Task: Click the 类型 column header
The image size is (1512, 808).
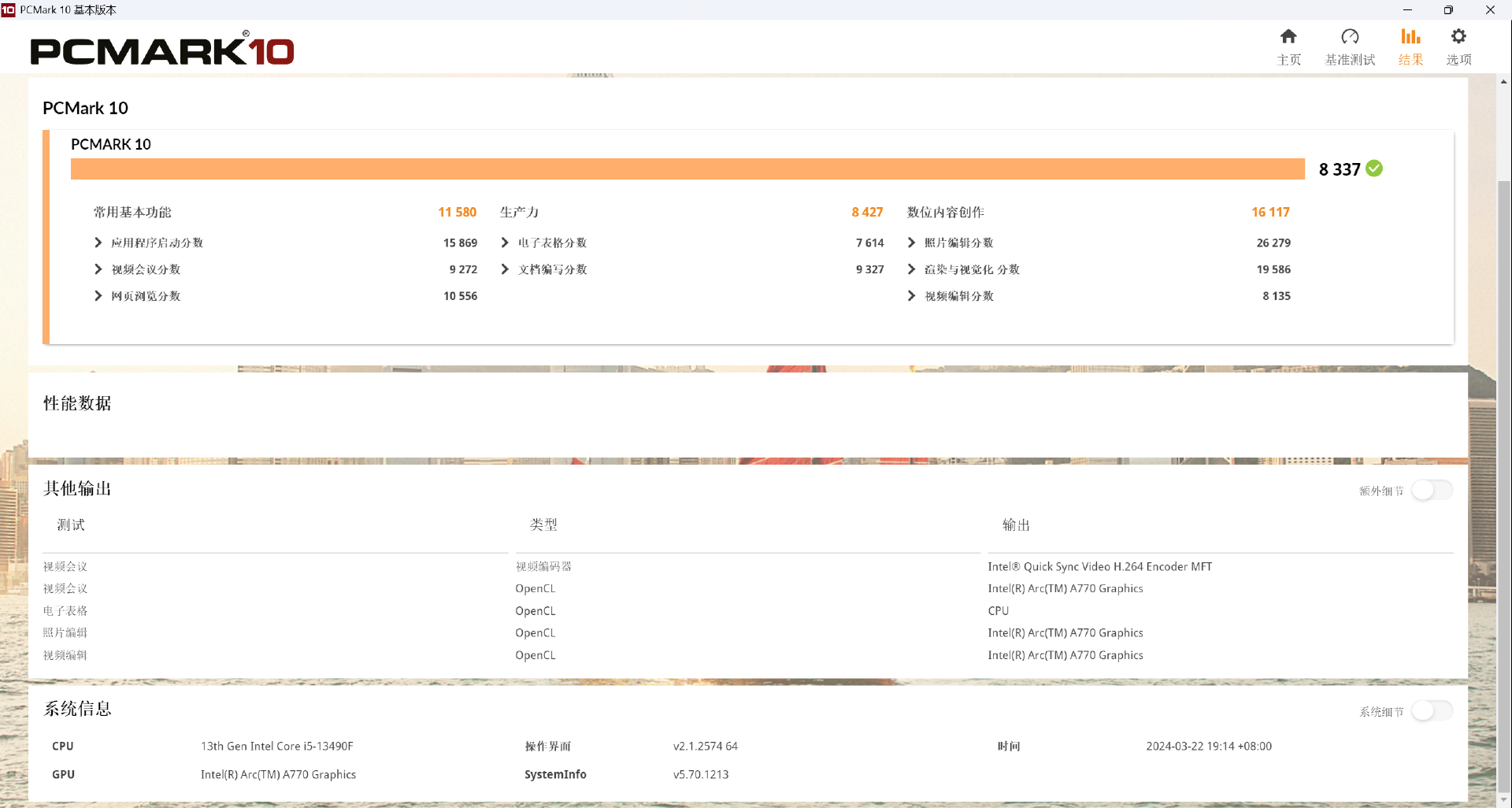Action: pos(543,524)
